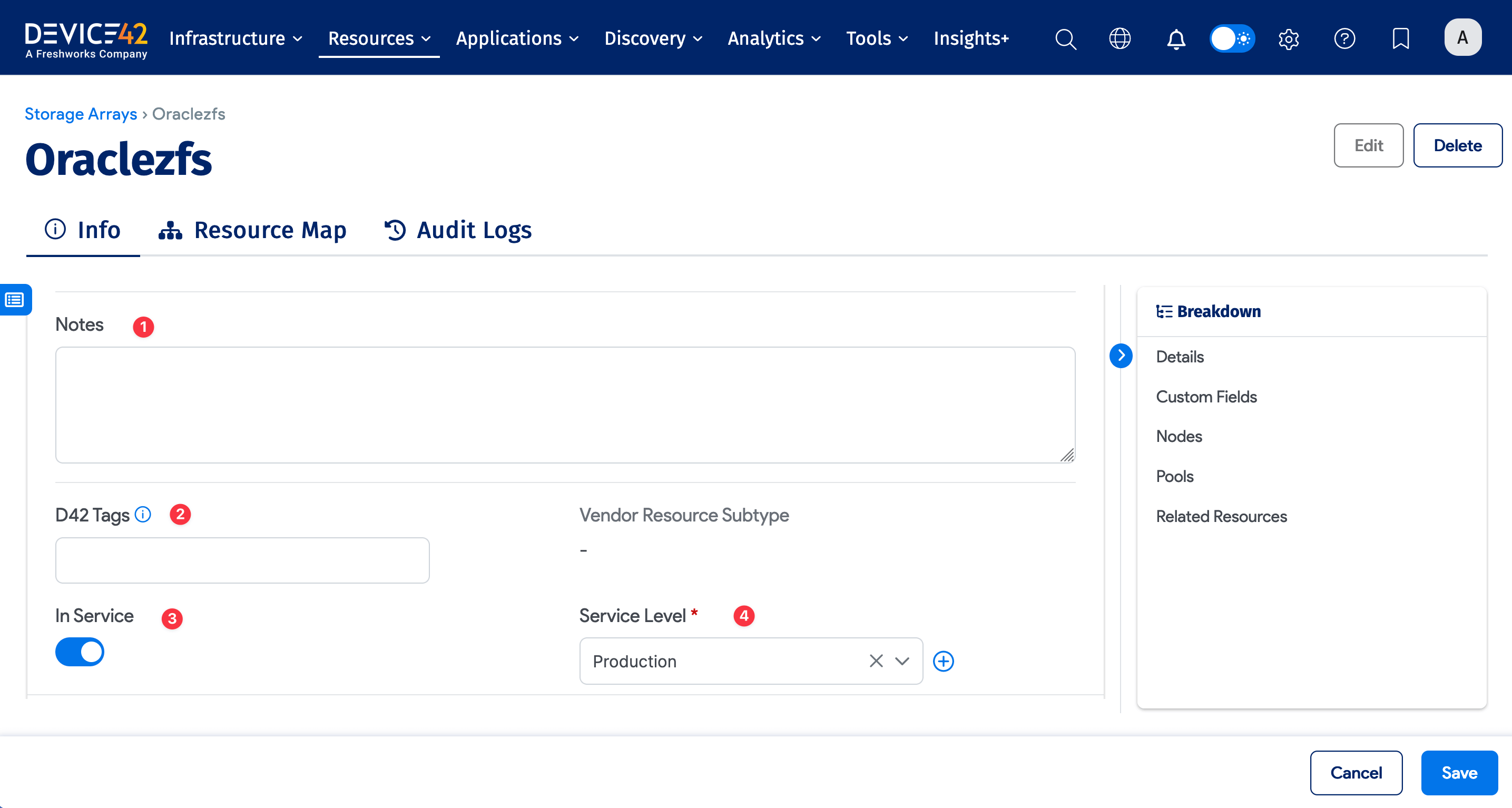1512x808 pixels.
Task: Toggle the light/dark theme switch
Action: pyautogui.click(x=1232, y=39)
